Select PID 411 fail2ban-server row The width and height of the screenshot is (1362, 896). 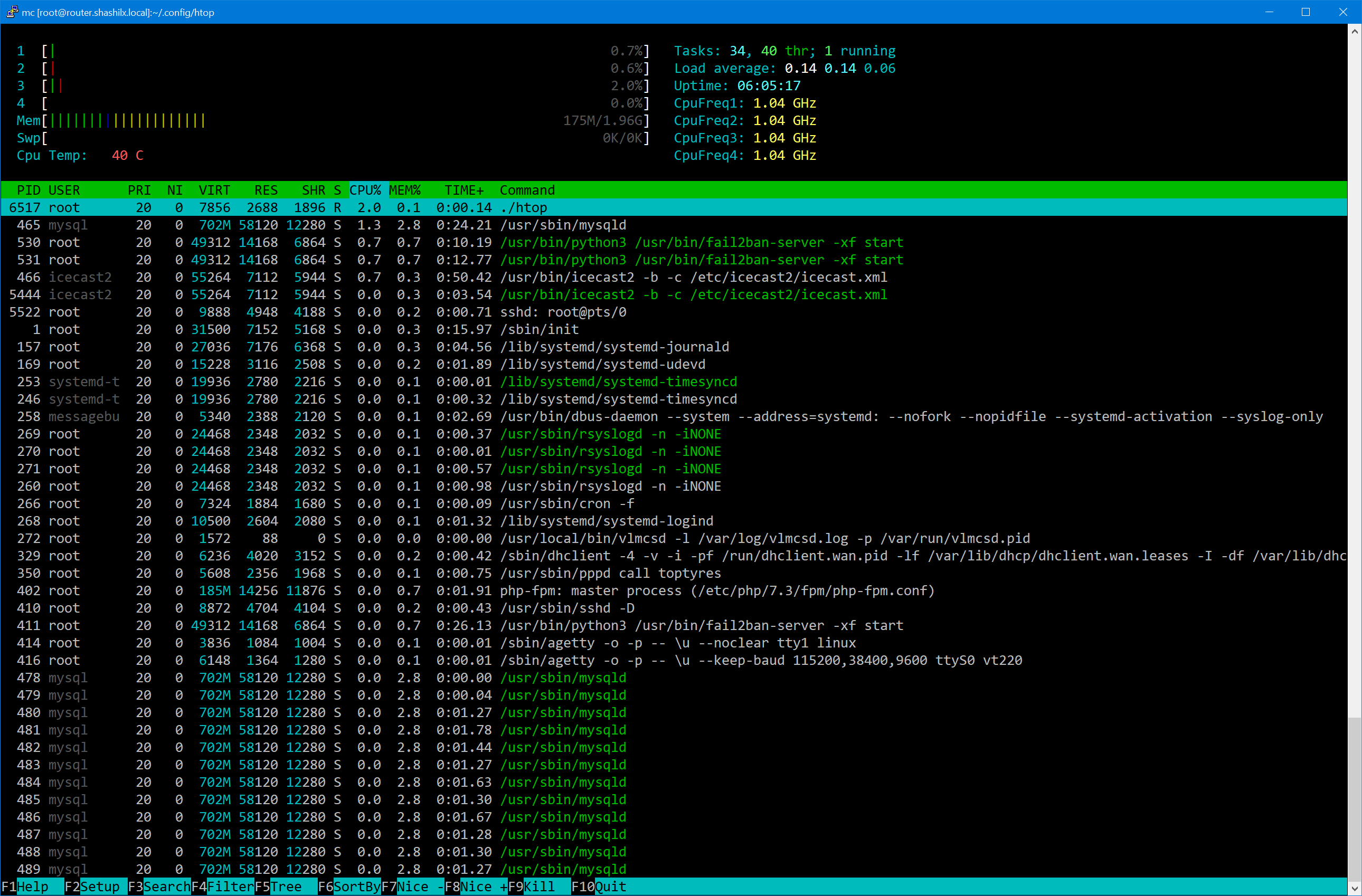point(674,625)
